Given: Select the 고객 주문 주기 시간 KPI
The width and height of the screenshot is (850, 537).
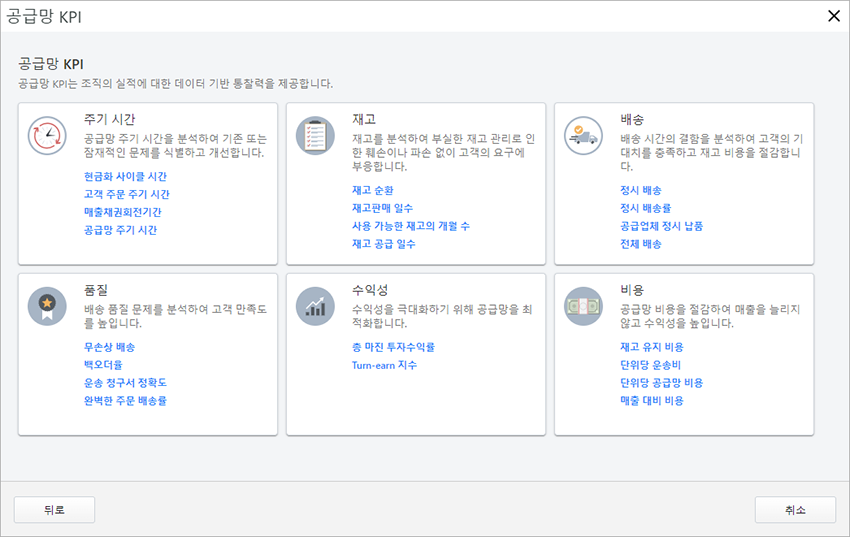Looking at the screenshot, I should (x=127, y=194).
